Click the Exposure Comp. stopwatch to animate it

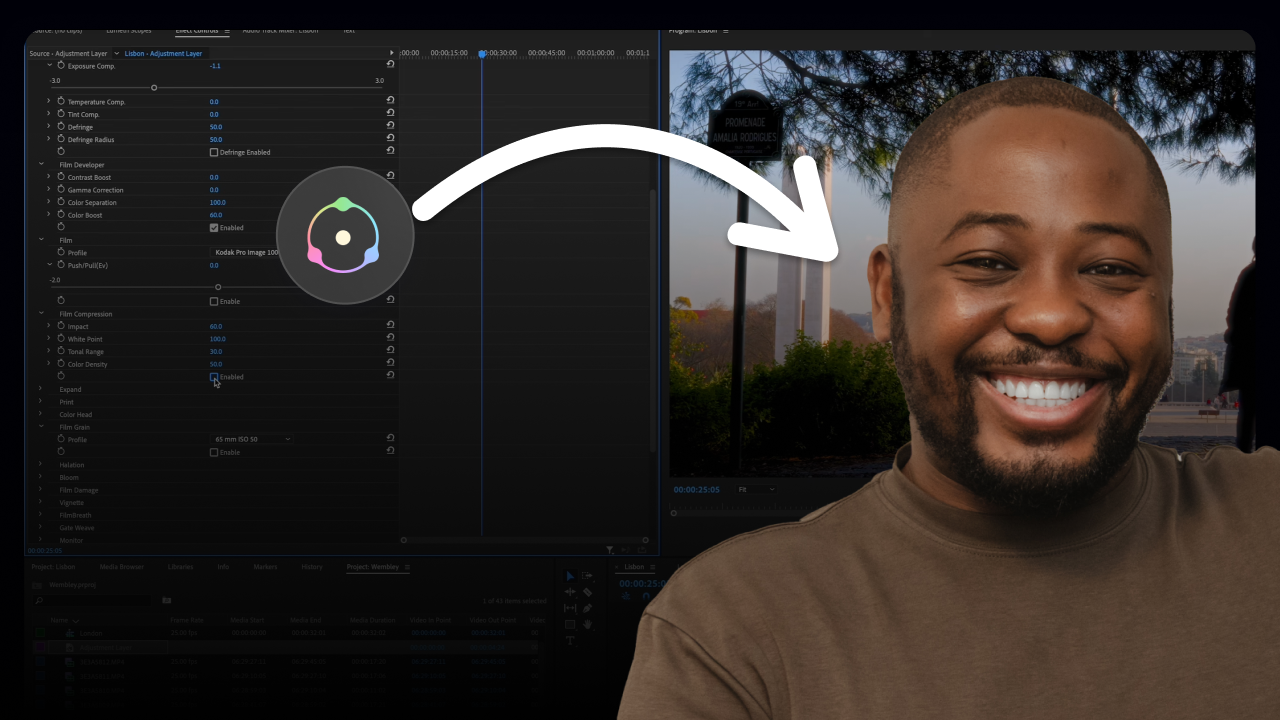(61, 65)
